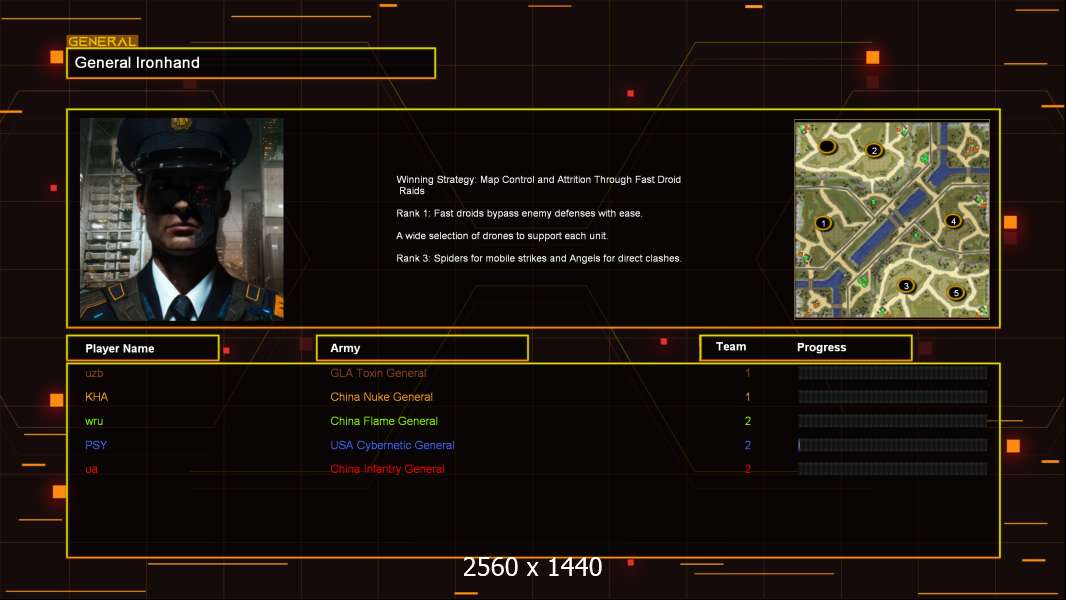Select player name PSY
1066x600 pixels.
click(x=96, y=445)
